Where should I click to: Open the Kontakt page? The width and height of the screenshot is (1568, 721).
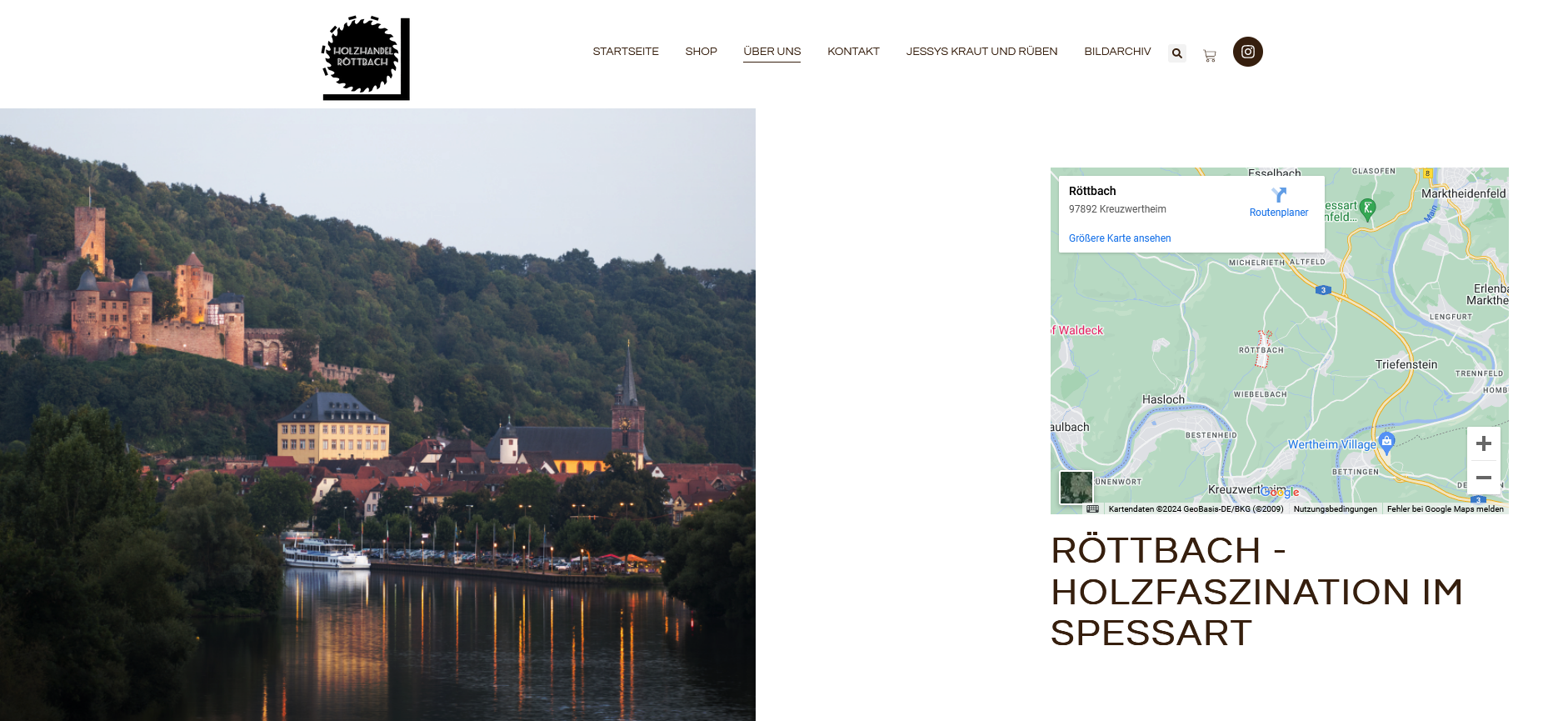click(x=853, y=52)
